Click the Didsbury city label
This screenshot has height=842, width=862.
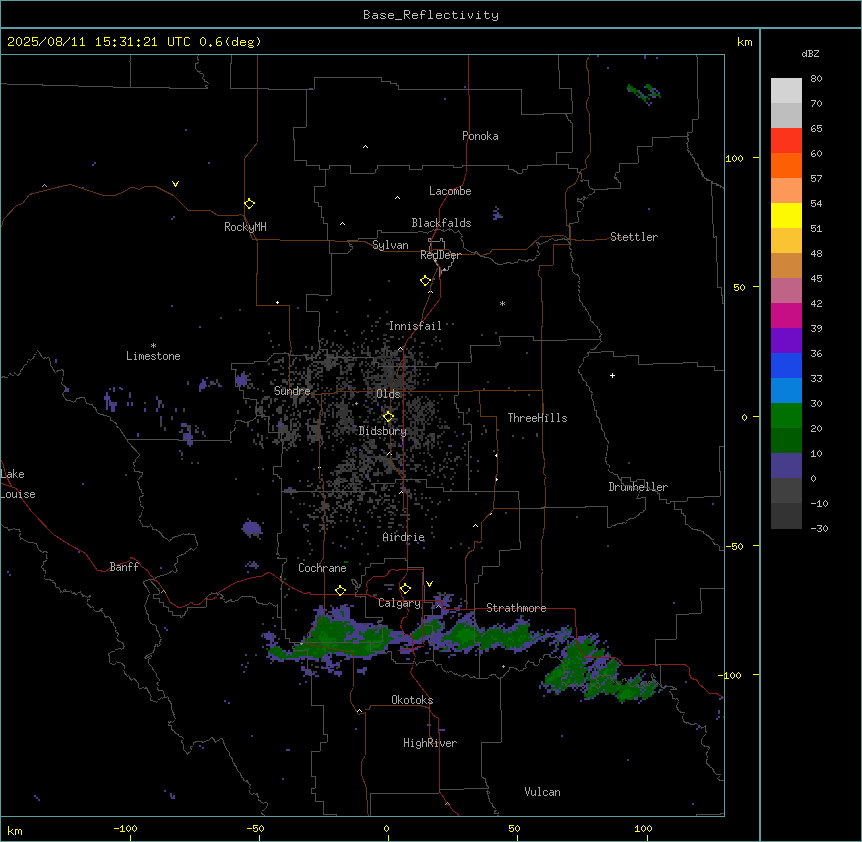point(383,431)
